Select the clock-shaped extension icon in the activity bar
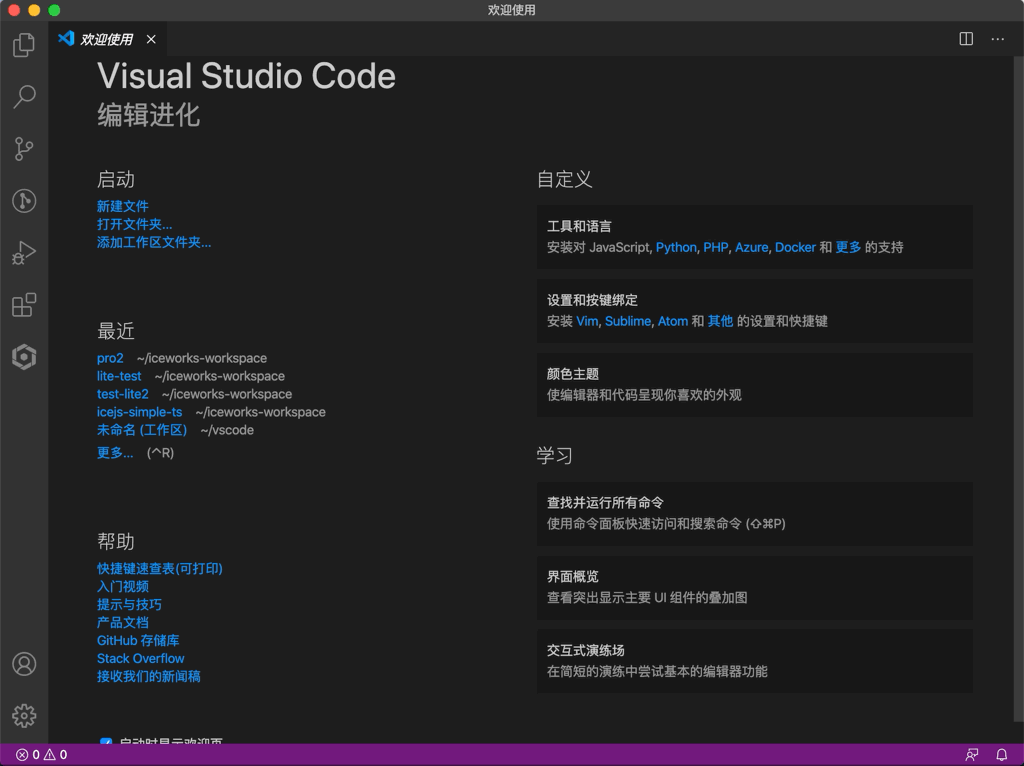The width and height of the screenshot is (1024, 766). (x=23, y=201)
